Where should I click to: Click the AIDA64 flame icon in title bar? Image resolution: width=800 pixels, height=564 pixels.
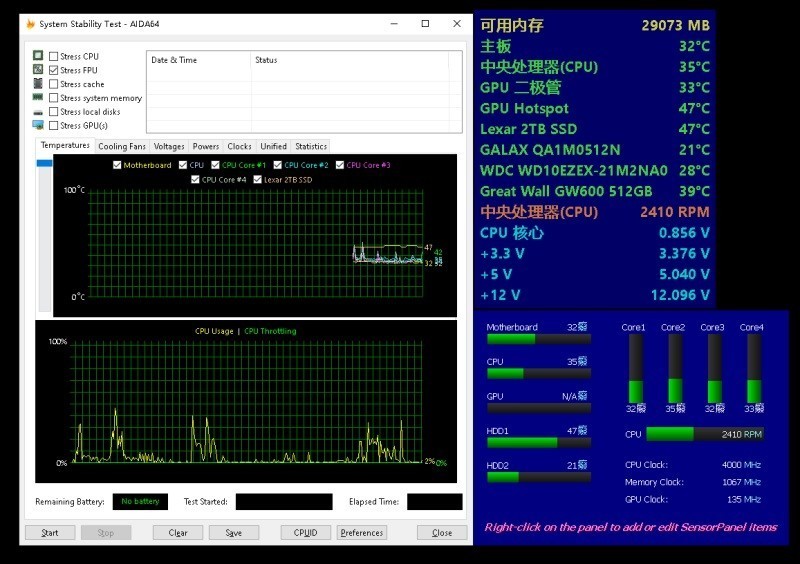tap(29, 24)
